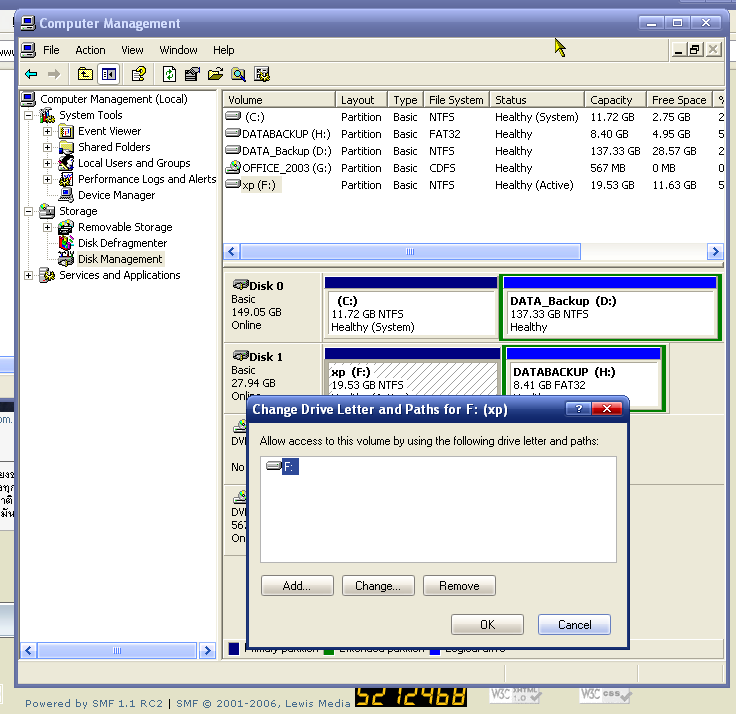Click the Remove button
Viewport: 736px width, 714px height.
(x=459, y=586)
